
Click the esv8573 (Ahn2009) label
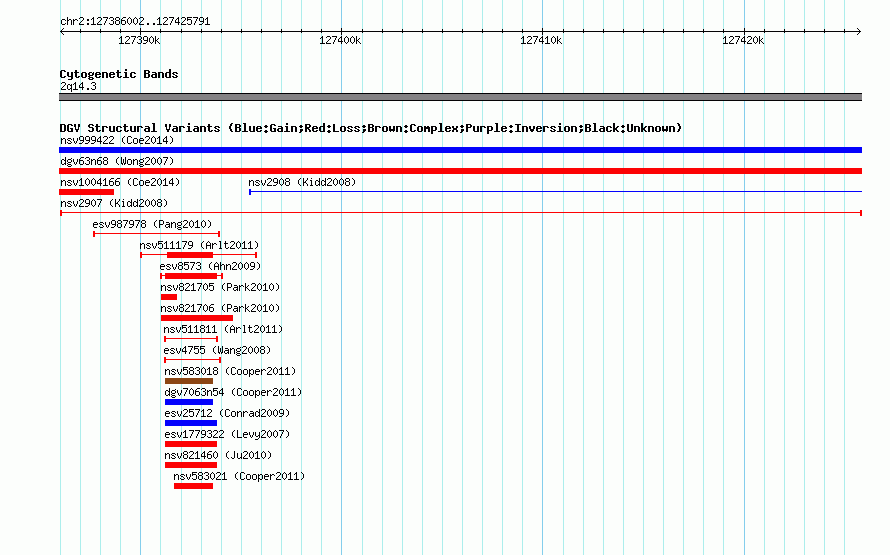210,266
